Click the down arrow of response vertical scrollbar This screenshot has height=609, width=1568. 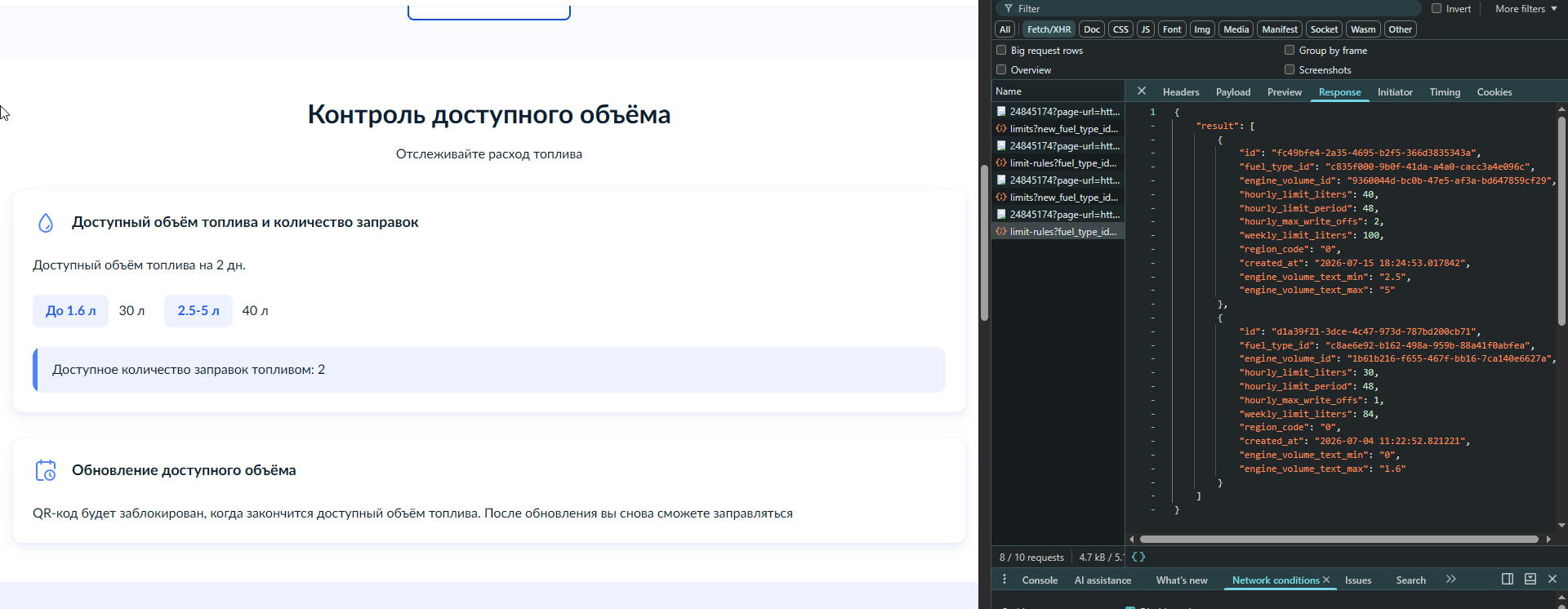pyautogui.click(x=1561, y=526)
